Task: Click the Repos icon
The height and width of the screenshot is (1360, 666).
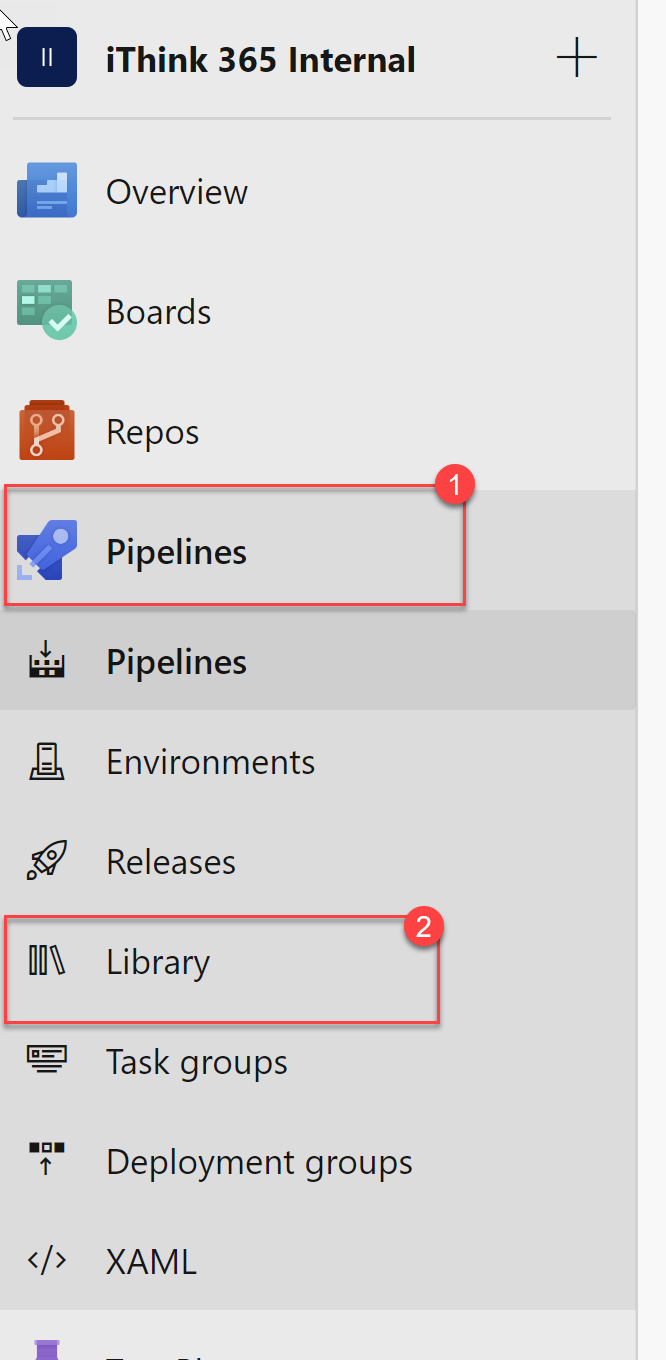Action: pos(47,431)
